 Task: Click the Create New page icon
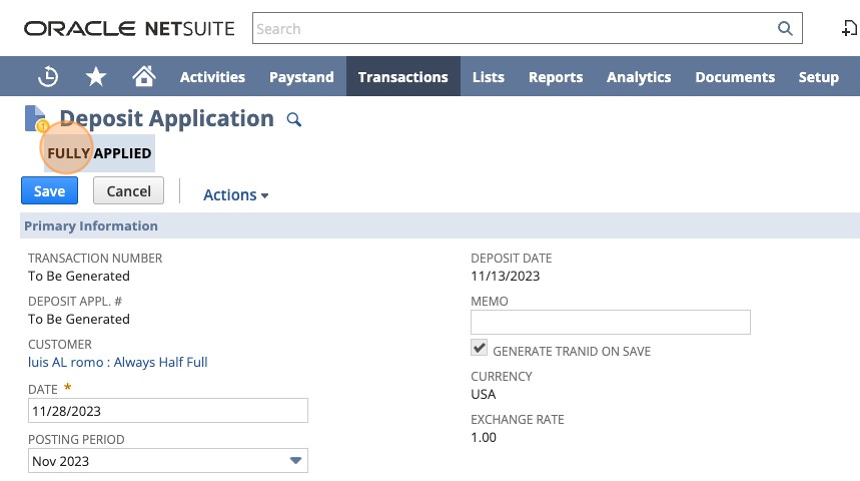coord(849,28)
